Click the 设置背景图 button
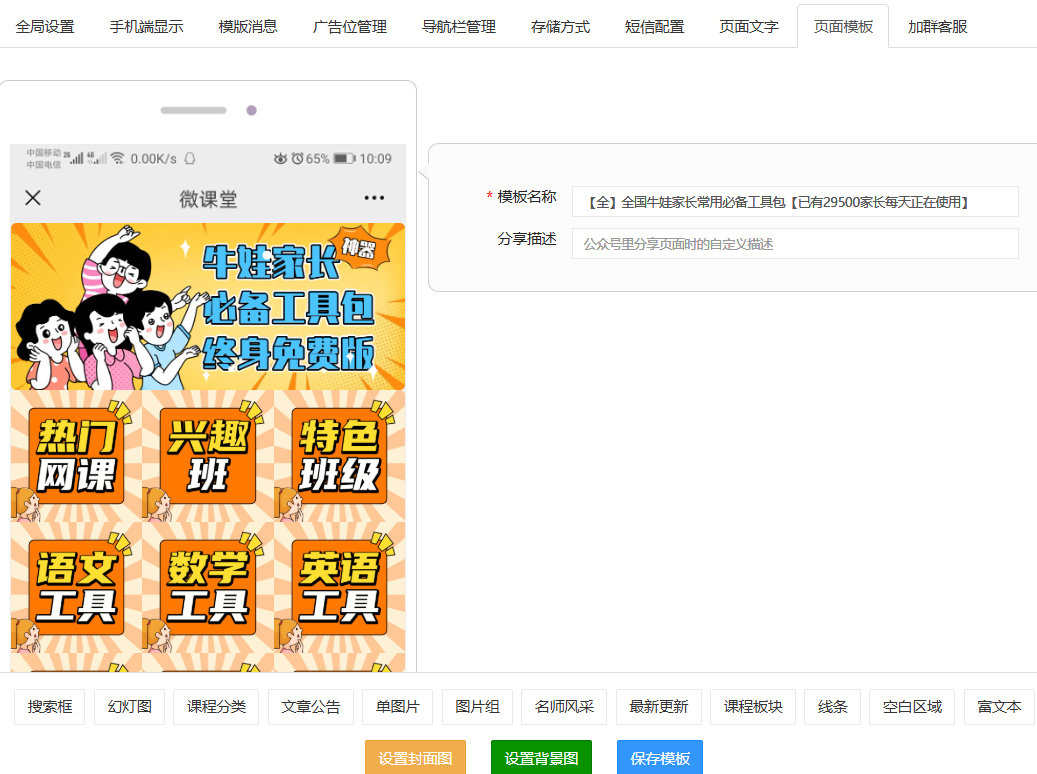 (541, 757)
